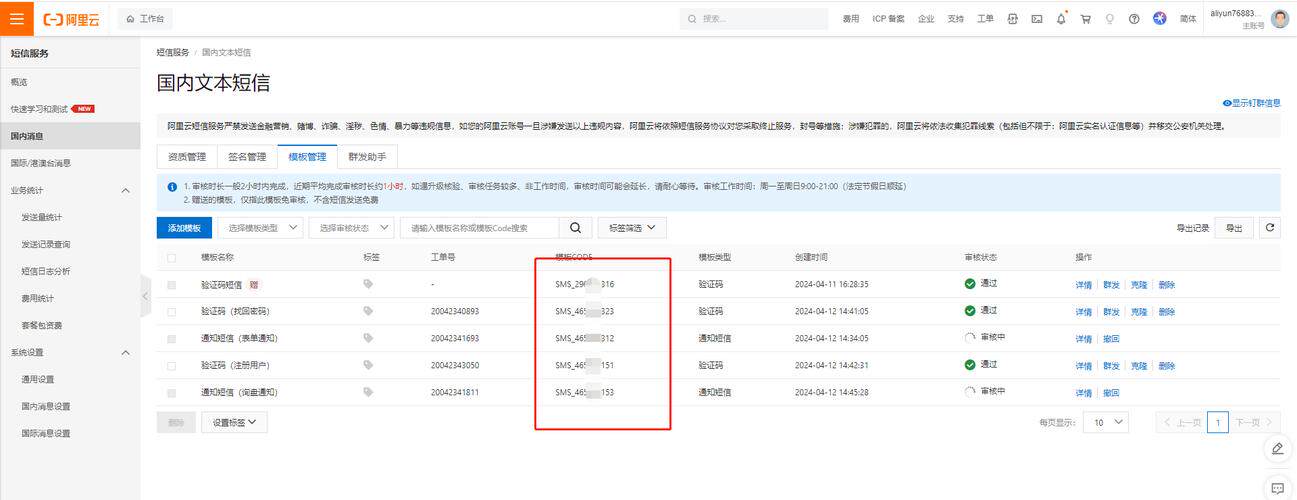This screenshot has height=500, width=1297.
Task: Open the hamburger menu in the top-left corner
Action: [17, 18]
